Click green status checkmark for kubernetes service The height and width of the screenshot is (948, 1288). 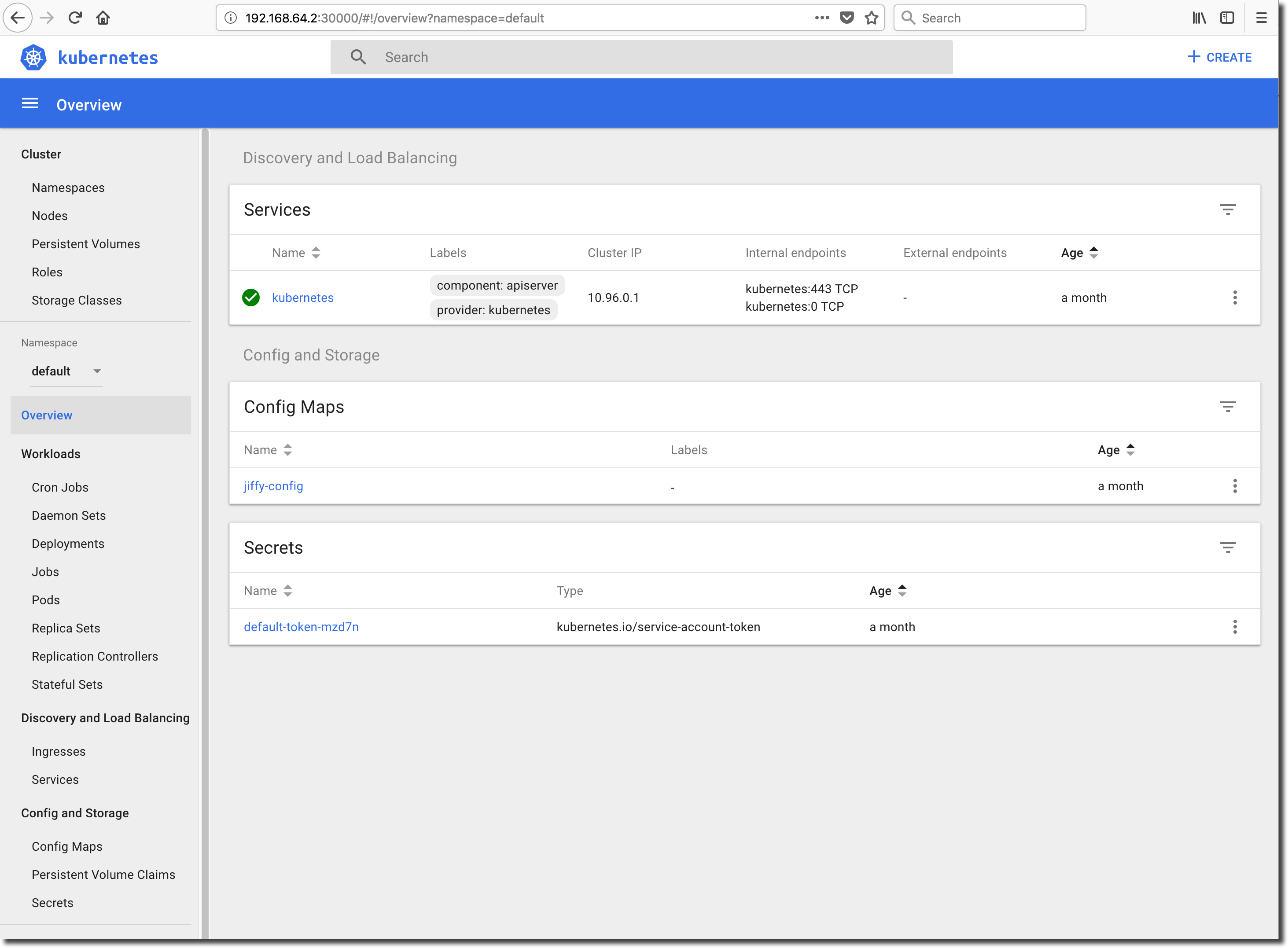point(251,297)
